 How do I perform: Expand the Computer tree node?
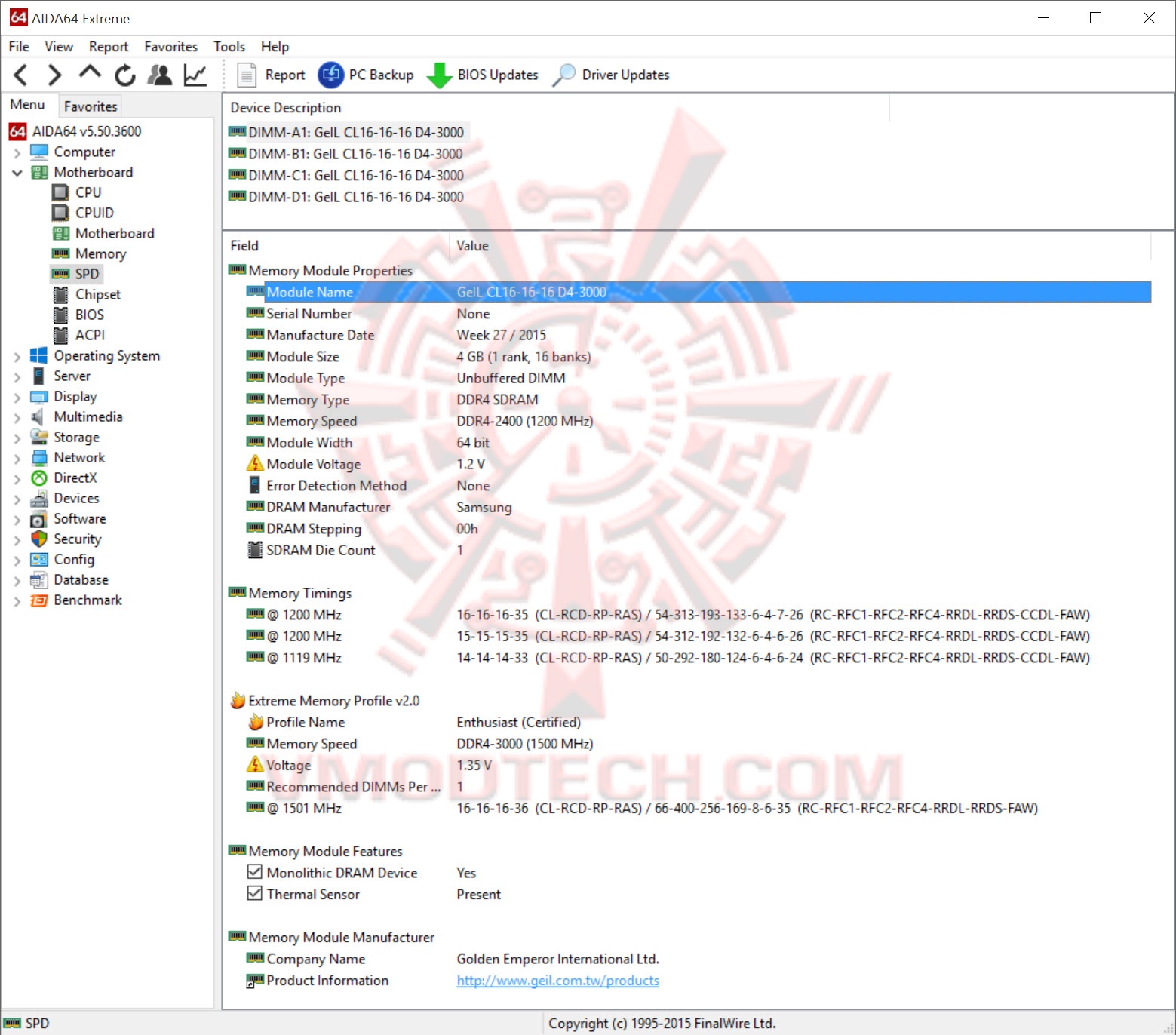point(17,152)
